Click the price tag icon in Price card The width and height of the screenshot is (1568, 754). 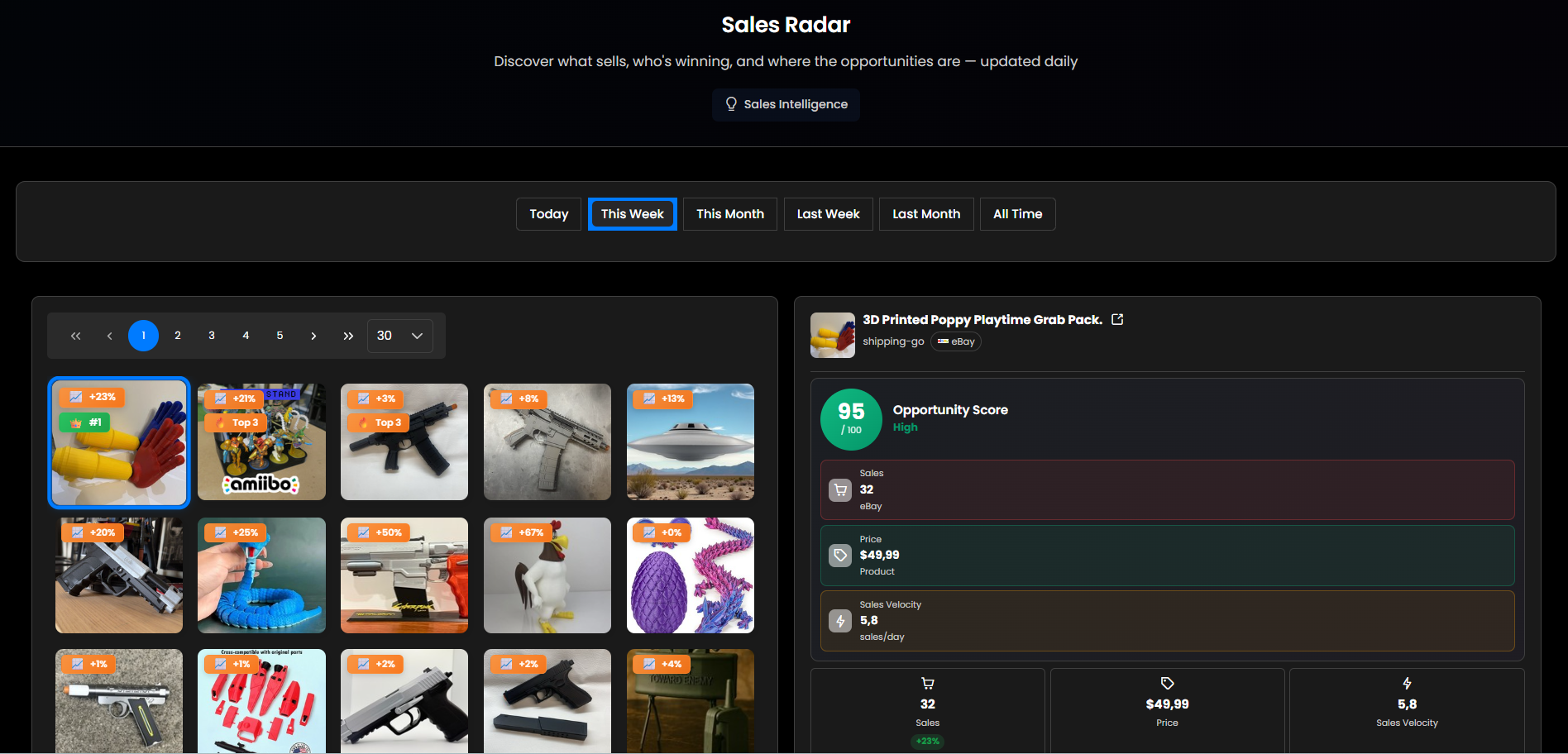(x=840, y=556)
